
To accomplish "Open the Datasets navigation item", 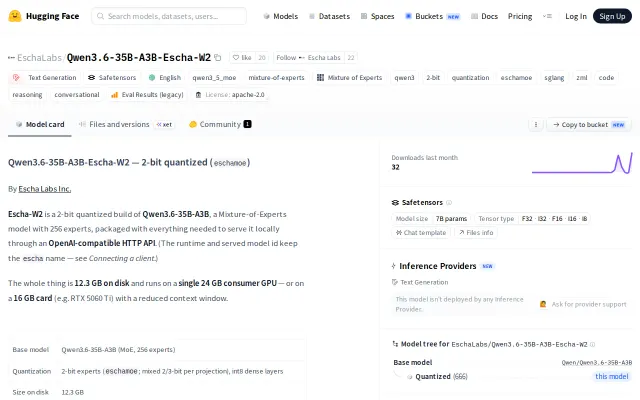I will [329, 16].
